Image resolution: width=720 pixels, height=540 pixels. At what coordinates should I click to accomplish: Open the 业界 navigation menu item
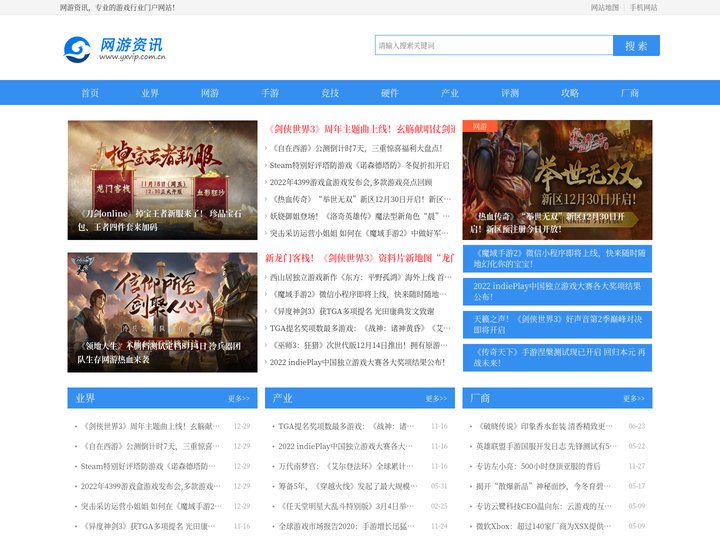[150, 93]
